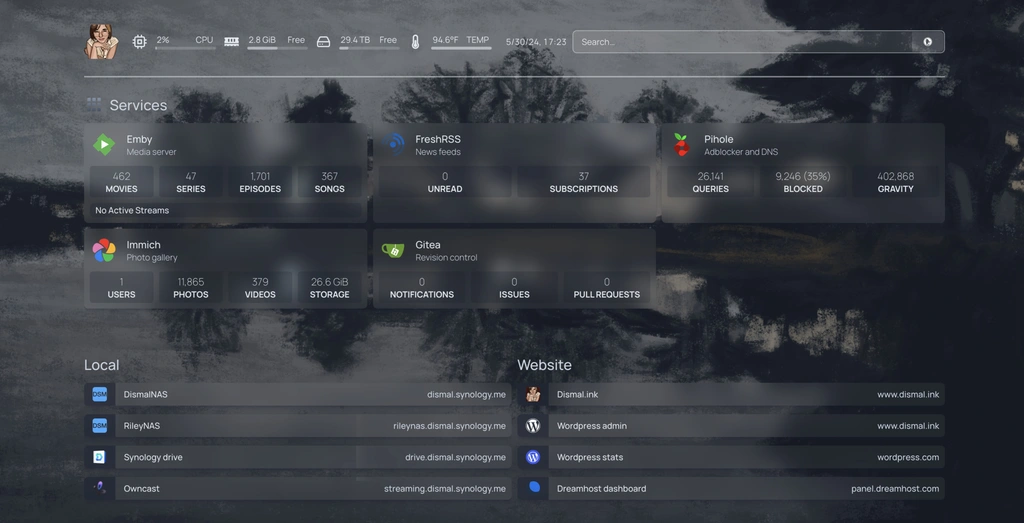The image size is (1024, 523).
Task: Click the colorful Immich flower icon
Action: click(x=104, y=250)
